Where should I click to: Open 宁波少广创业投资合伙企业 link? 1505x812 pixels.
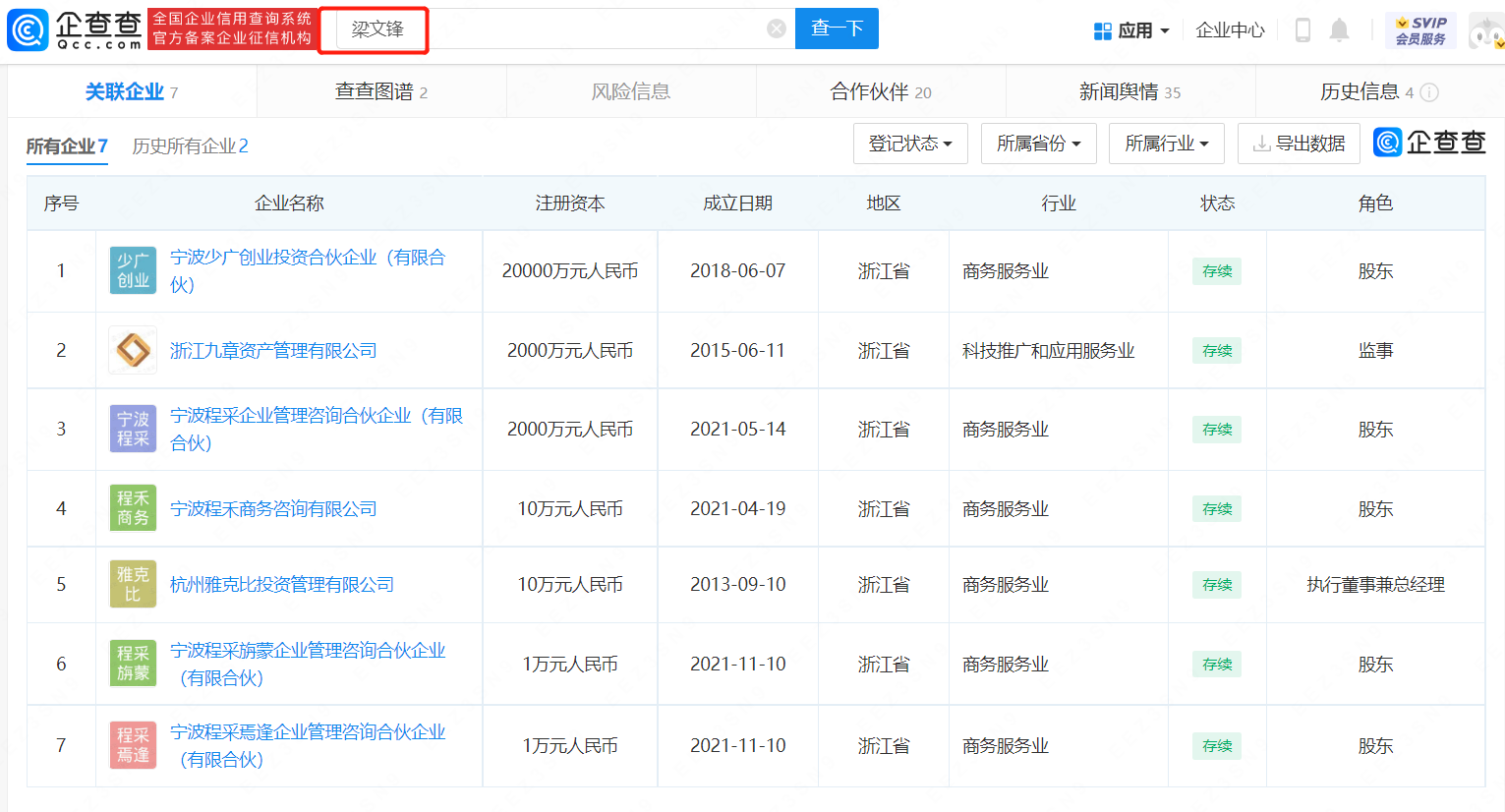[x=308, y=270]
